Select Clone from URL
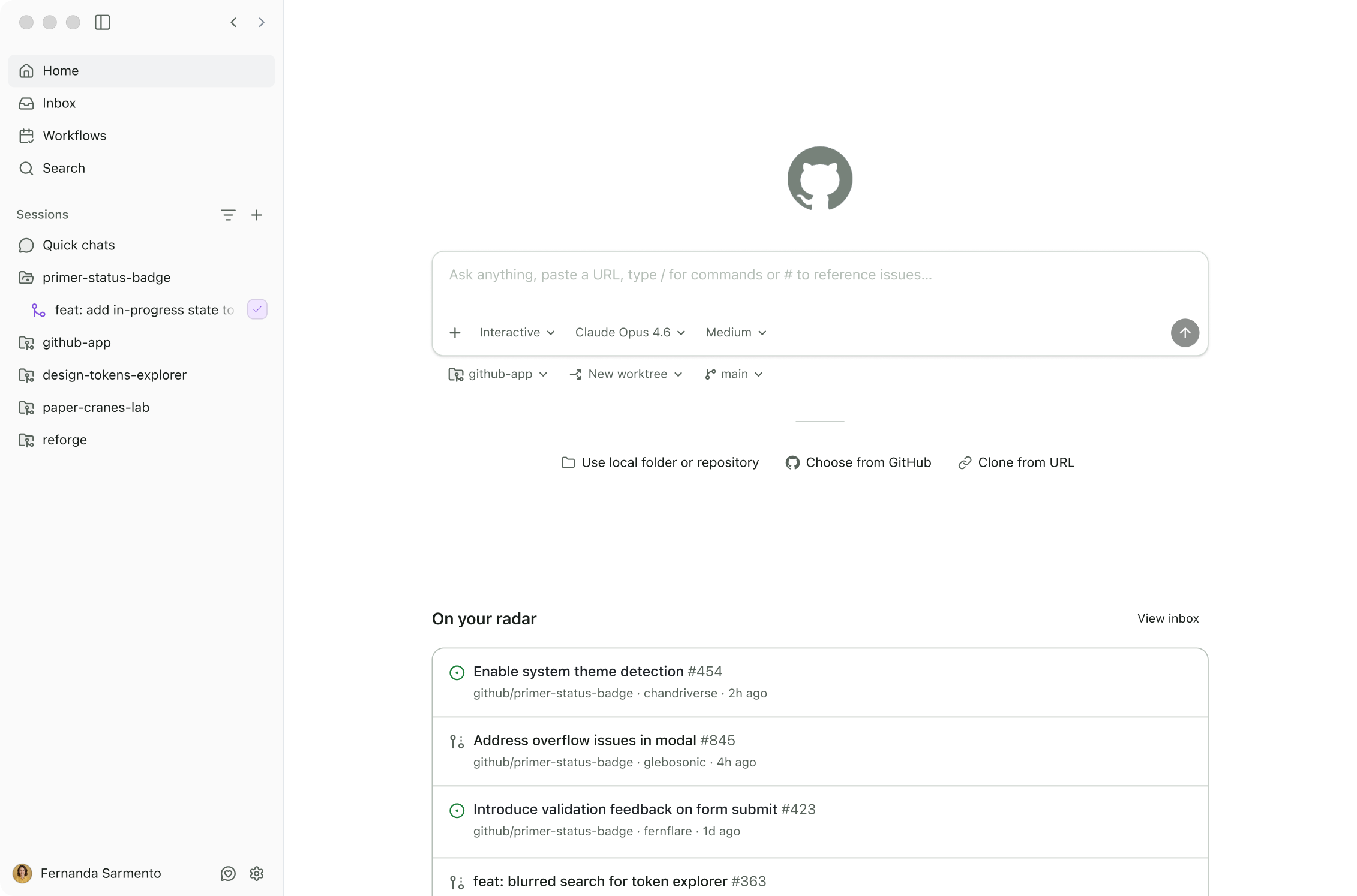This screenshot has height=896, width=1357. (1016, 462)
